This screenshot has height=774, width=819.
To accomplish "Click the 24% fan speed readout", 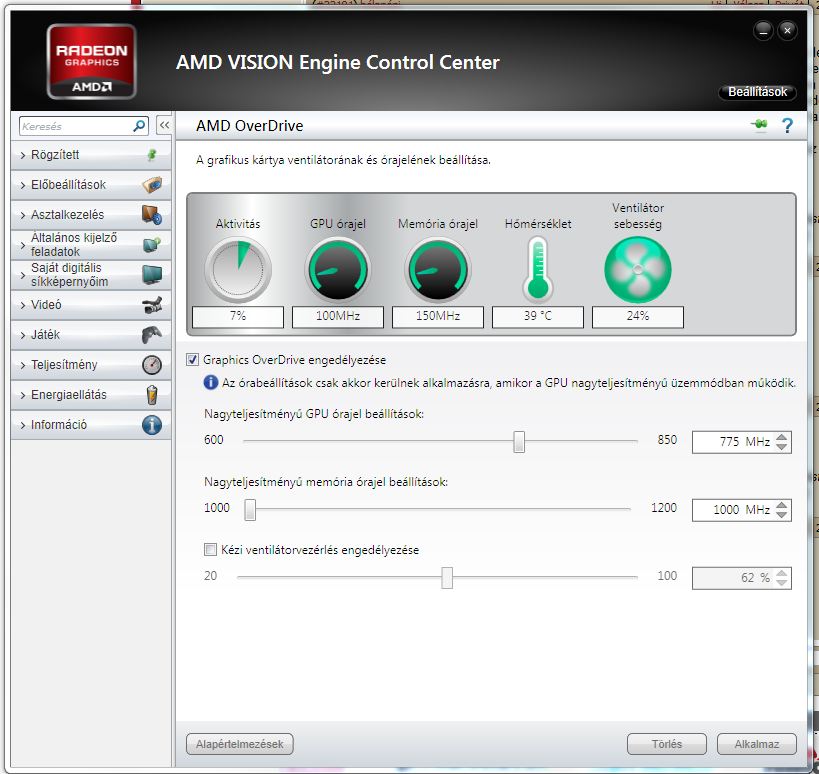I will pos(638,316).
